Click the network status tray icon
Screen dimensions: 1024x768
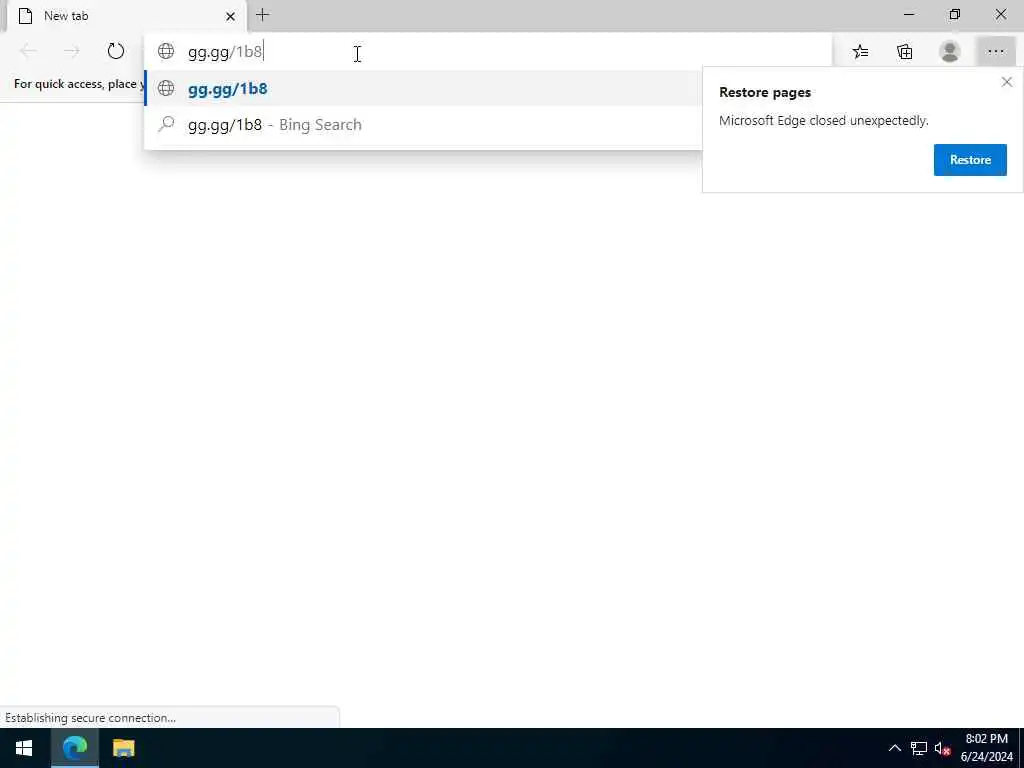pyautogui.click(x=919, y=748)
